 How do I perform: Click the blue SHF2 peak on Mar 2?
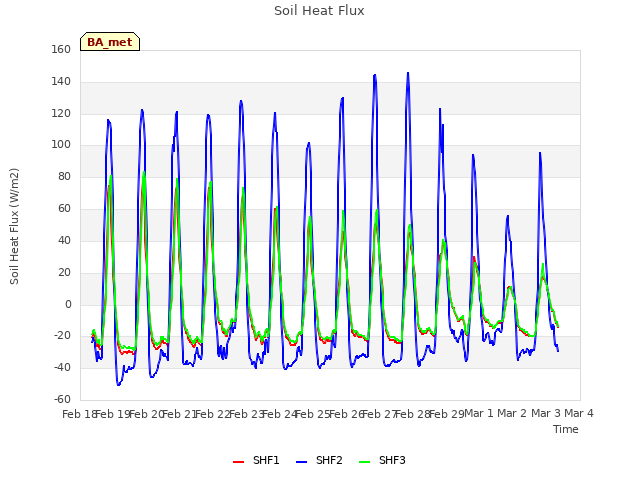click(x=508, y=216)
